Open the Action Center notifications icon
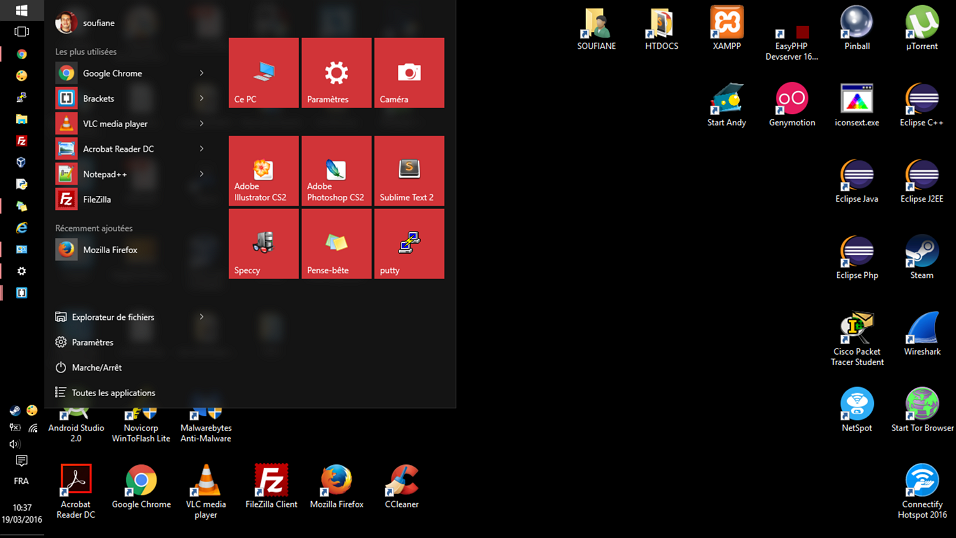Viewport: 956px width, 538px height. pos(21,461)
